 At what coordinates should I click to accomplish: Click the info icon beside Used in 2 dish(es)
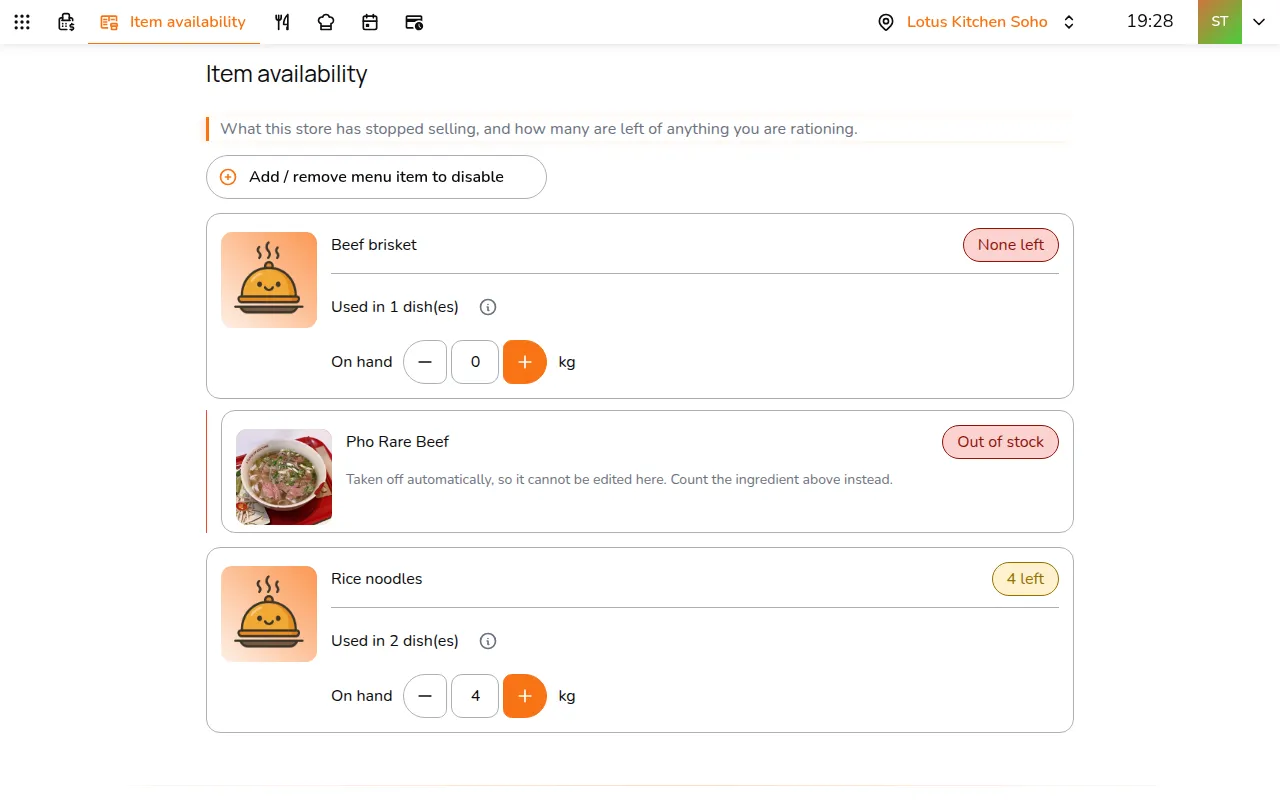pyautogui.click(x=488, y=641)
